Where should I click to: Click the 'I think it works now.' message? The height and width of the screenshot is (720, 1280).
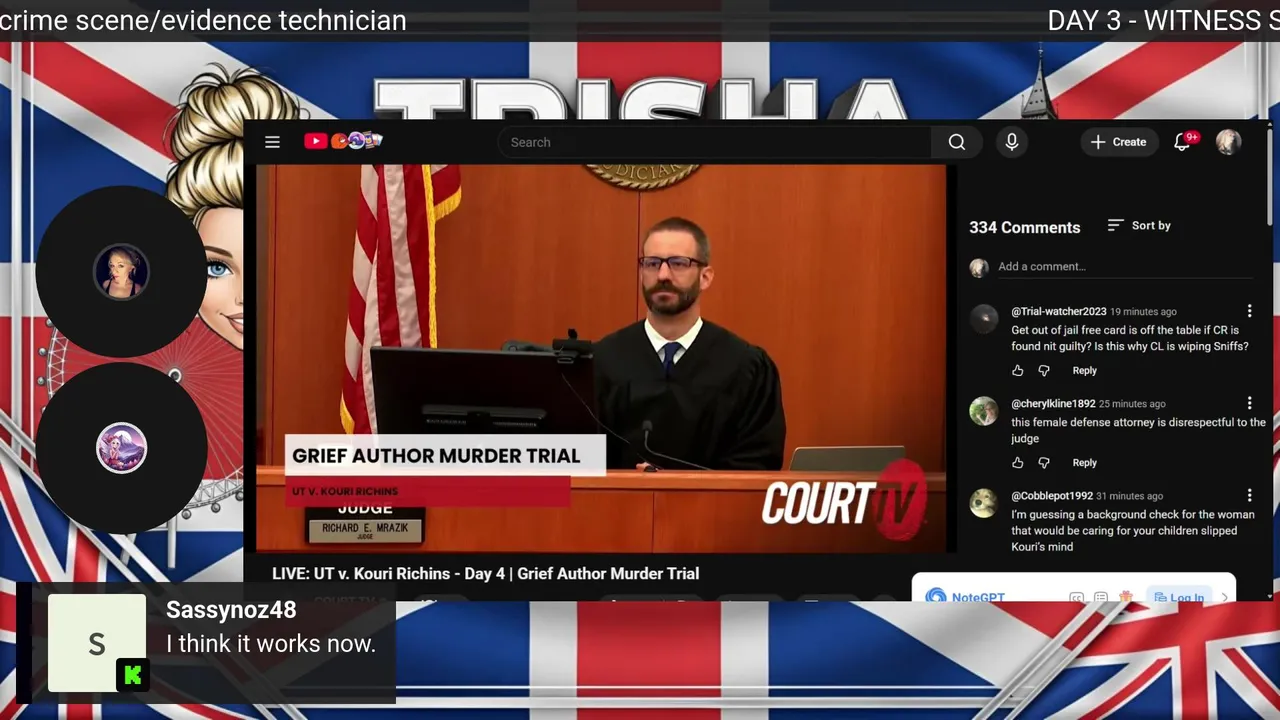pyautogui.click(x=271, y=644)
